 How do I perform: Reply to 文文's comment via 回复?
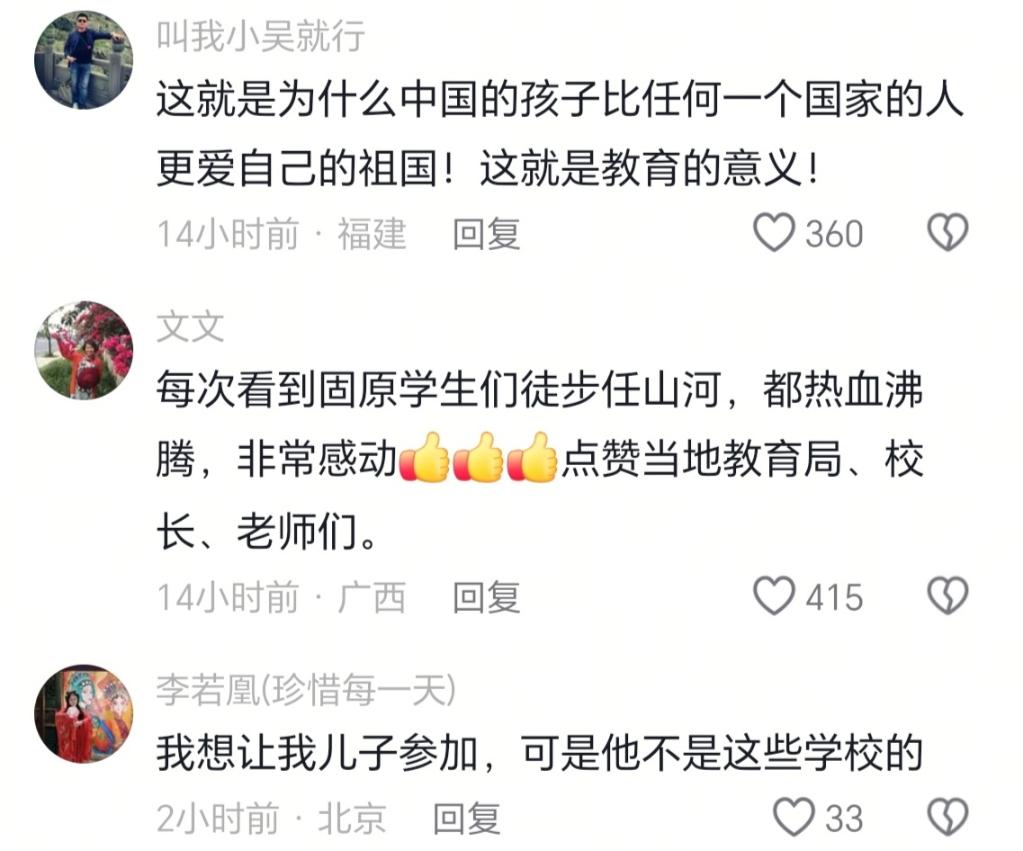pyautogui.click(x=486, y=597)
